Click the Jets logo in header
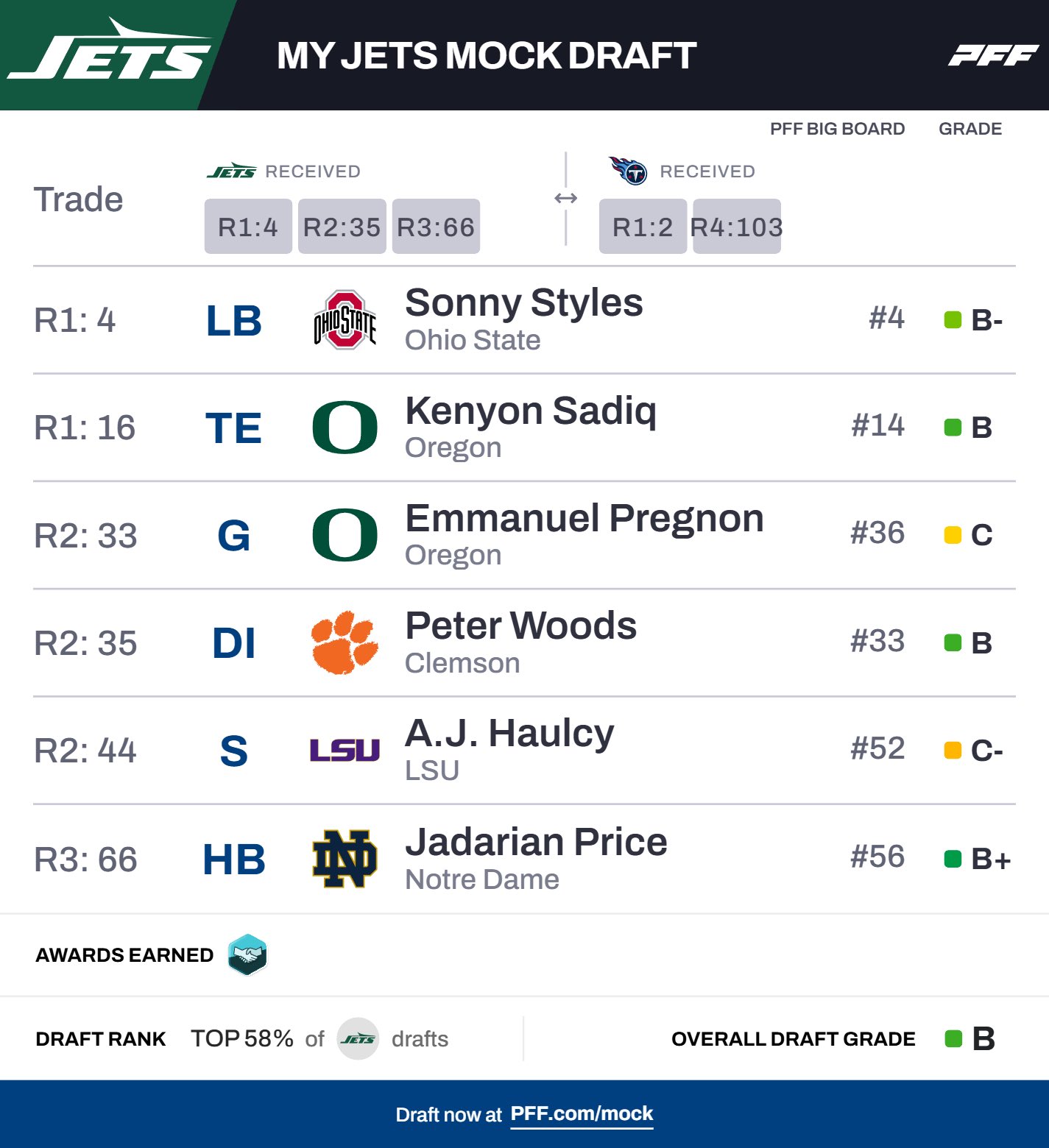Screen dimensions: 1049x1148 click(x=110, y=53)
